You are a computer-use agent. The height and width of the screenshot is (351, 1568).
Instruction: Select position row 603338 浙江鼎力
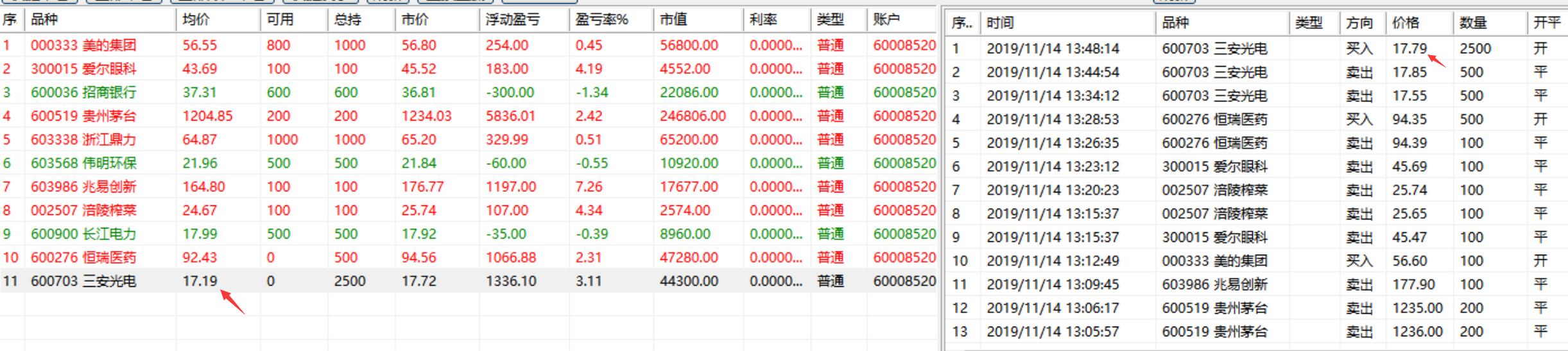click(469, 139)
